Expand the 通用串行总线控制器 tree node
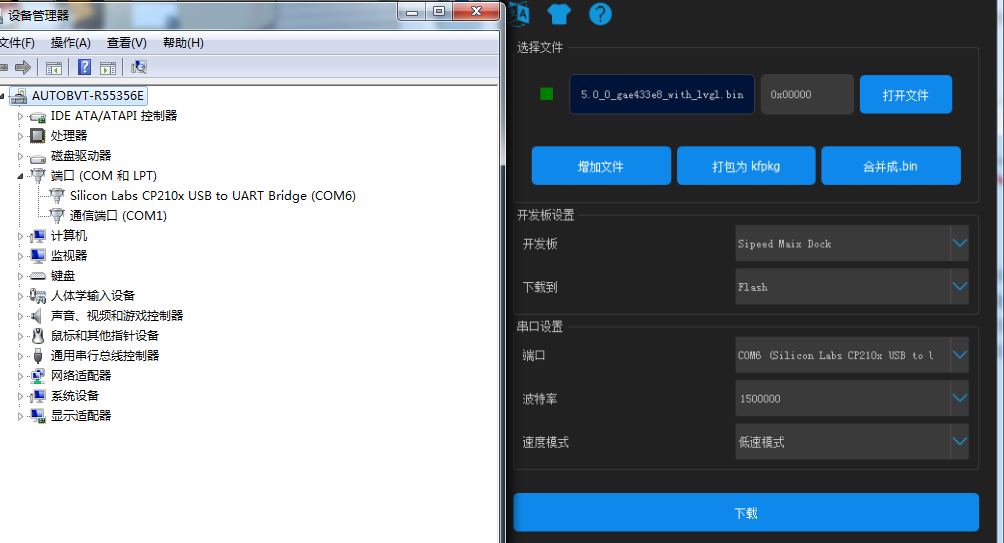Viewport: 1004px width, 543px height. coord(20,356)
